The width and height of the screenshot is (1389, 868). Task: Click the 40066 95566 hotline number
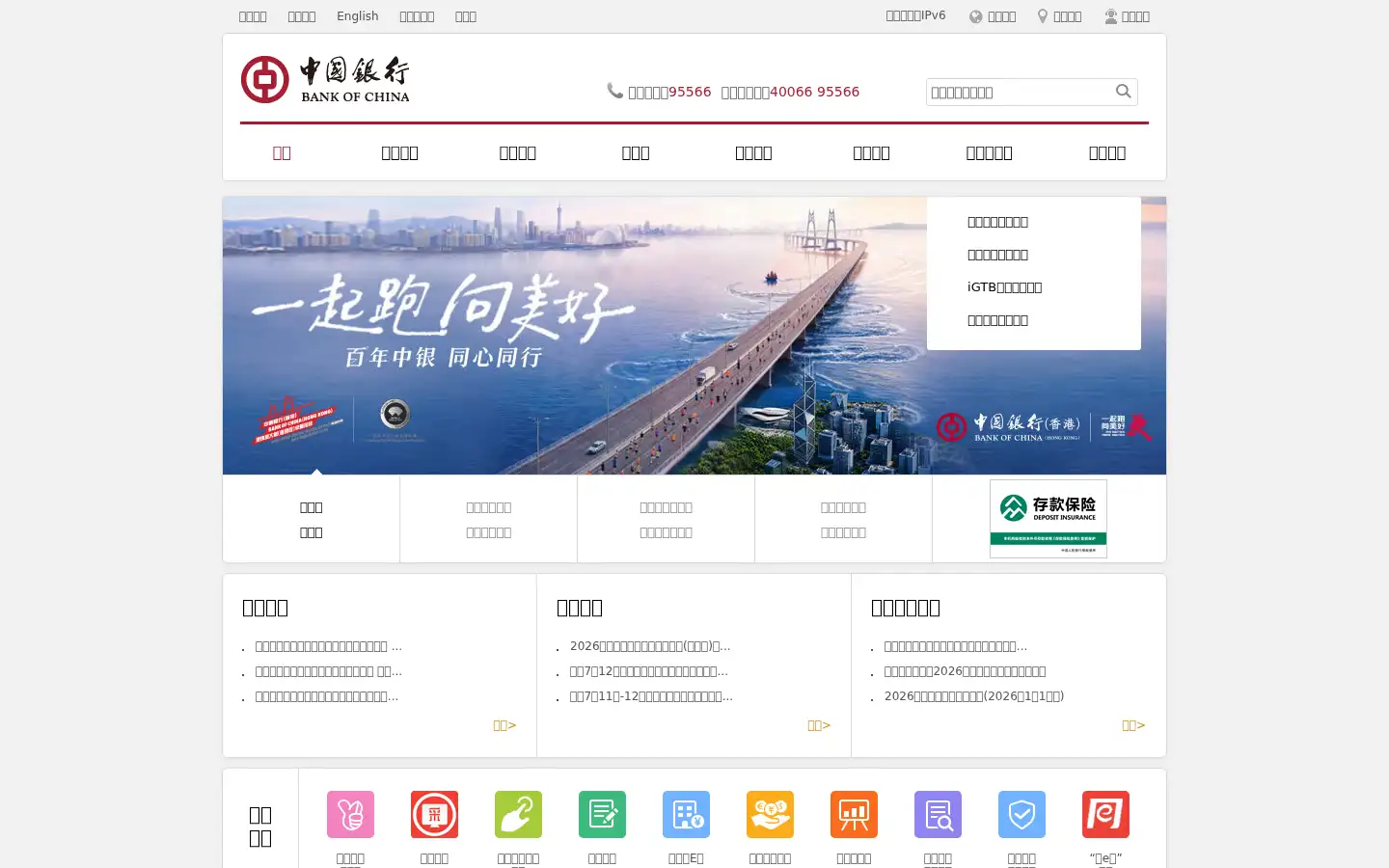point(814,92)
